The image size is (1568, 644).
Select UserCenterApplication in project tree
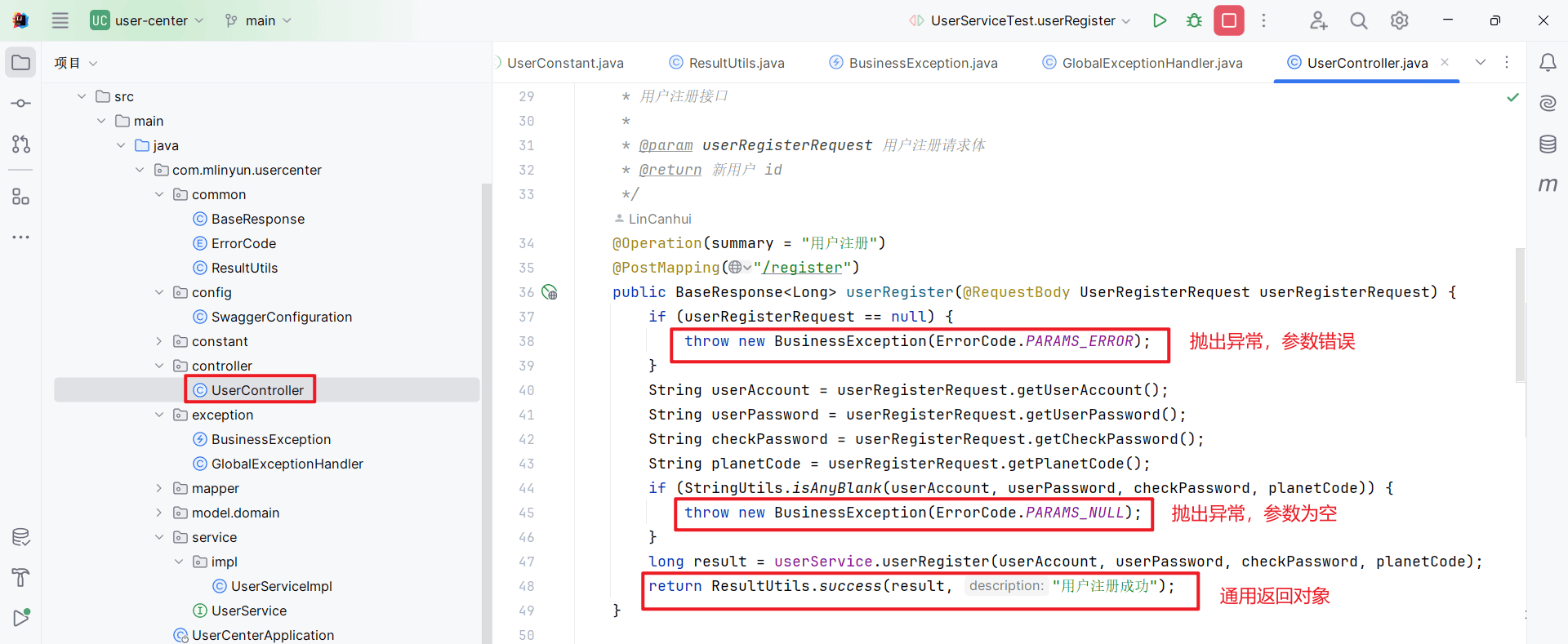[253, 635]
